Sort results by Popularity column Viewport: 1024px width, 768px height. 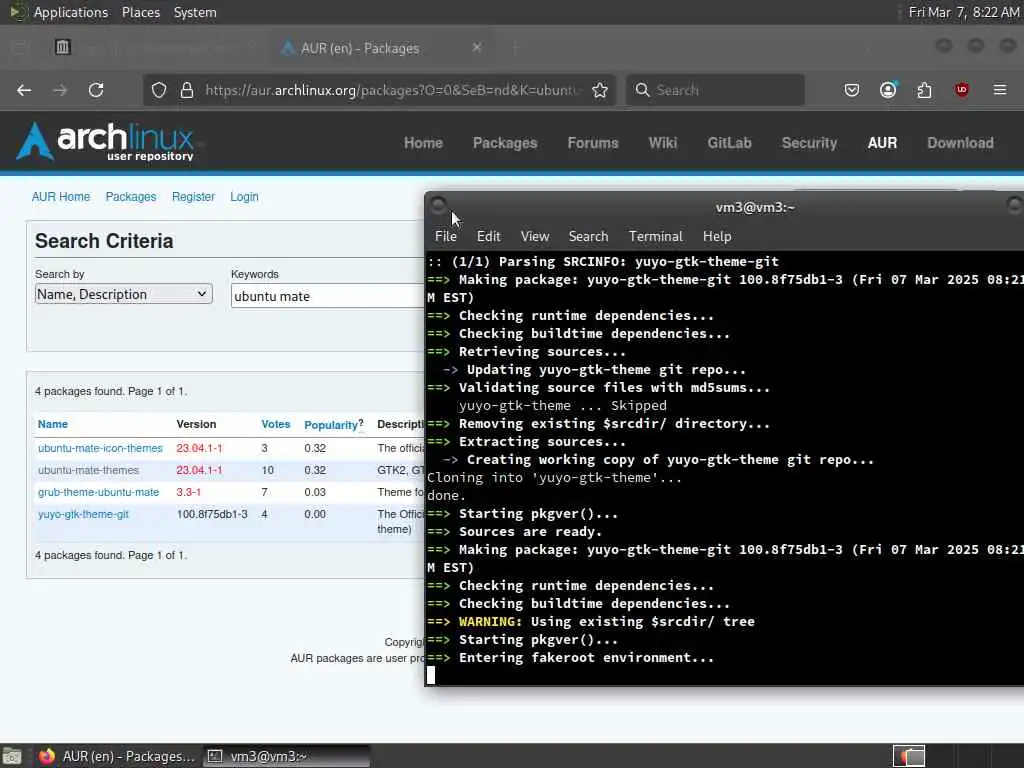(331, 425)
